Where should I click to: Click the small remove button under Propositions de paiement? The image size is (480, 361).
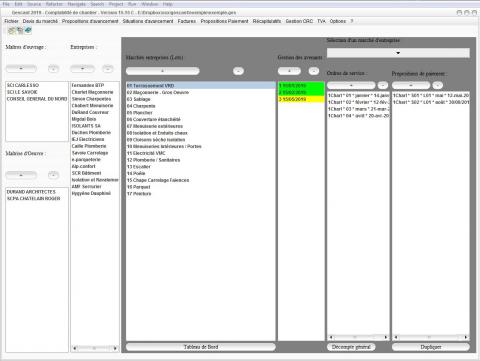tap(438, 85)
